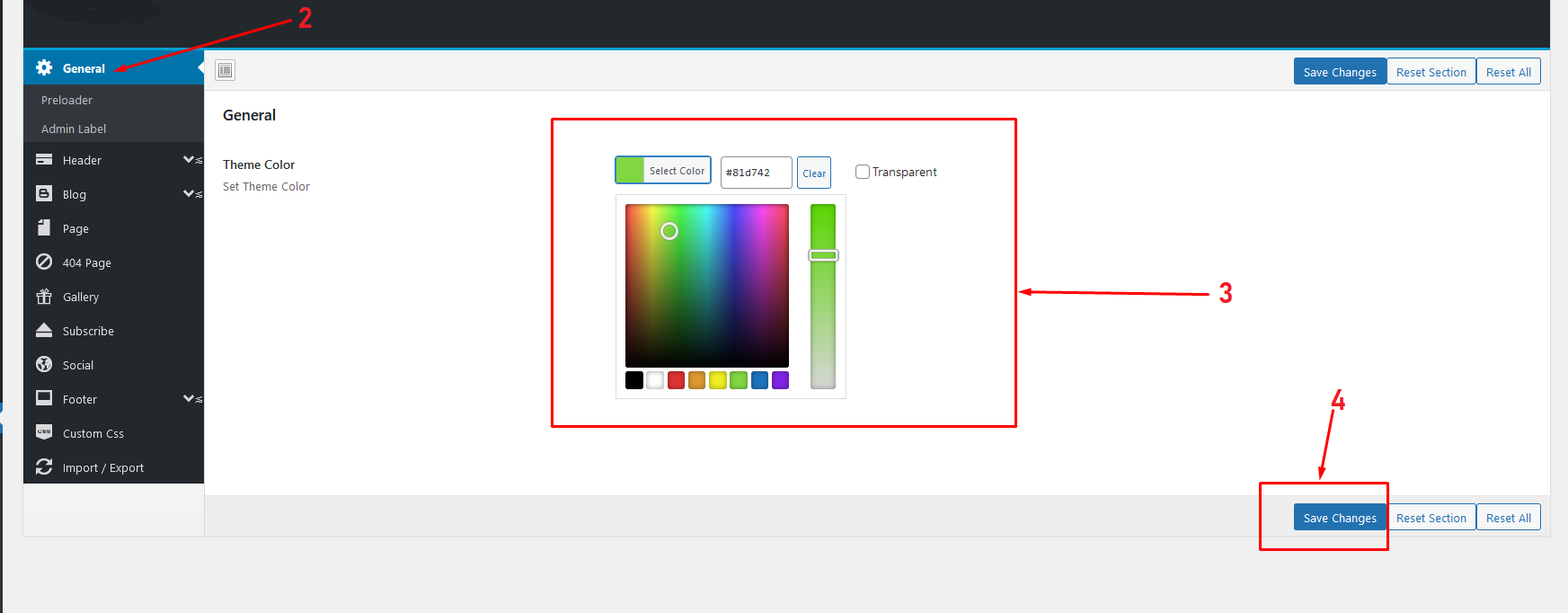Open the Preloader submenu item
The width and height of the screenshot is (1568, 613).
[x=67, y=101]
